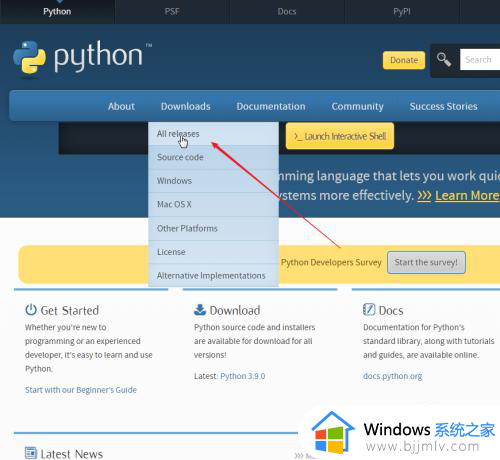Image resolution: width=500 pixels, height=460 pixels.
Task: Focus the Search input field
Action: click(x=480, y=60)
